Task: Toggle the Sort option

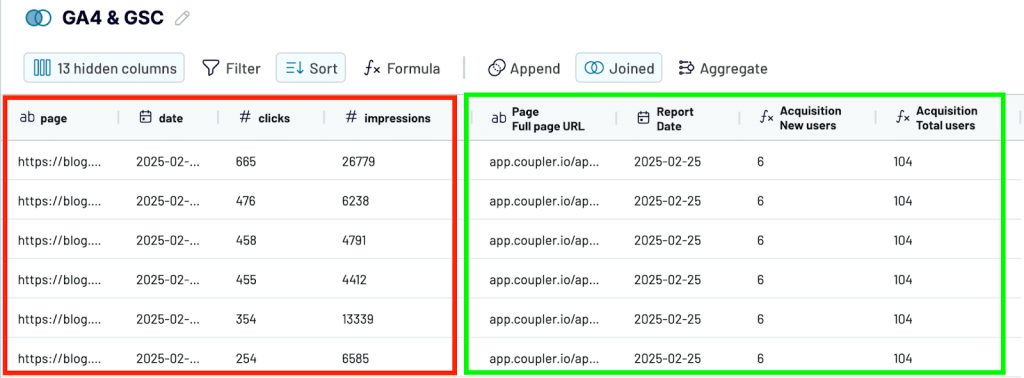Action: click(x=311, y=68)
